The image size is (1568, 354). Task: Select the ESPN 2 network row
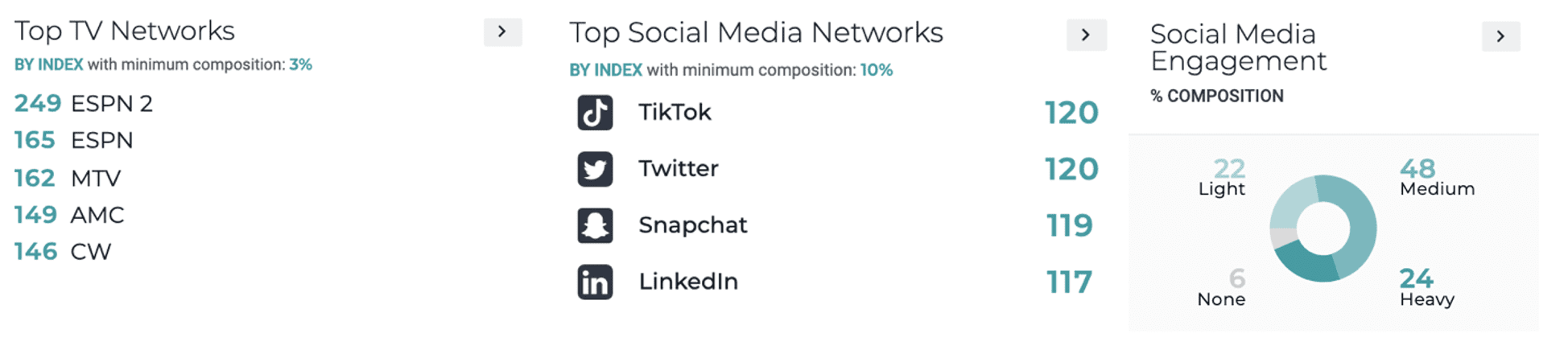84,104
